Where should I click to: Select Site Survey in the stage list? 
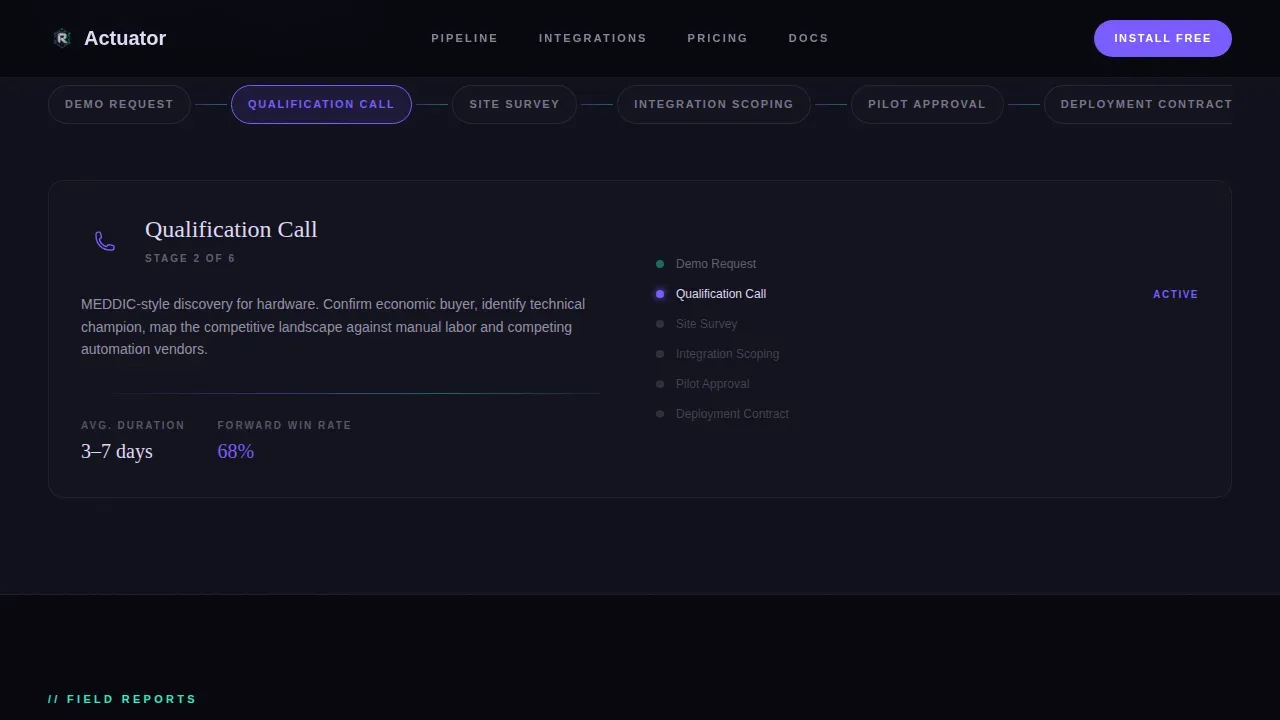[x=706, y=324]
